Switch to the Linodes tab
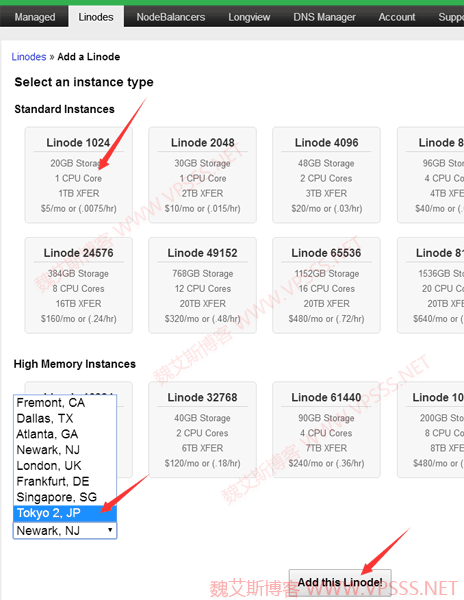The height and width of the screenshot is (600, 464). (96, 17)
